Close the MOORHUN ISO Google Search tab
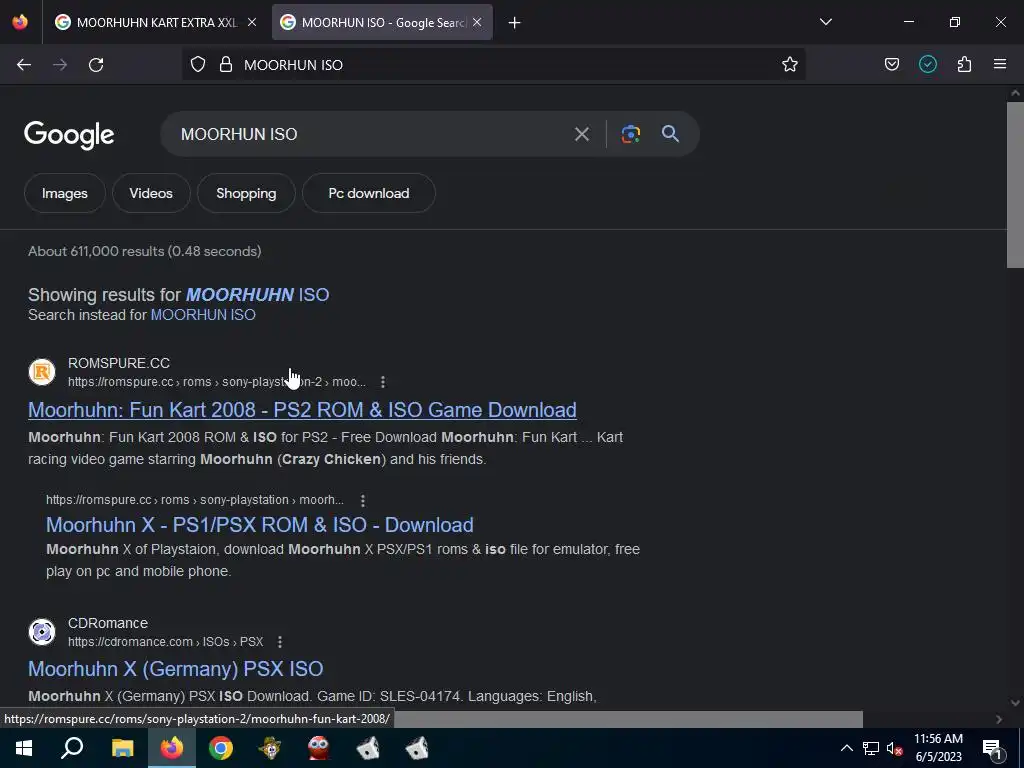This screenshot has width=1024, height=768. click(477, 22)
